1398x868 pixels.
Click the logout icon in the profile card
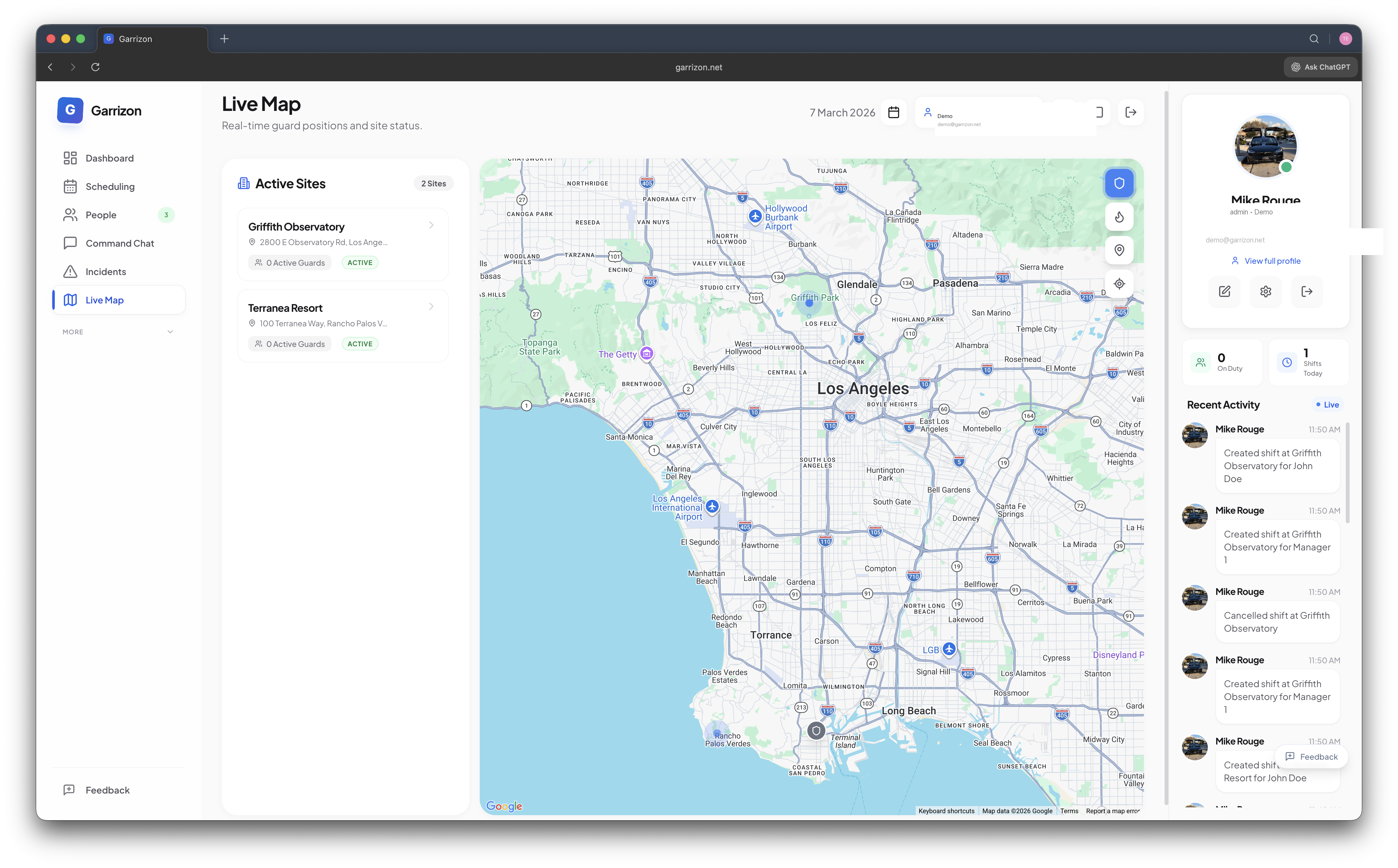pos(1307,291)
